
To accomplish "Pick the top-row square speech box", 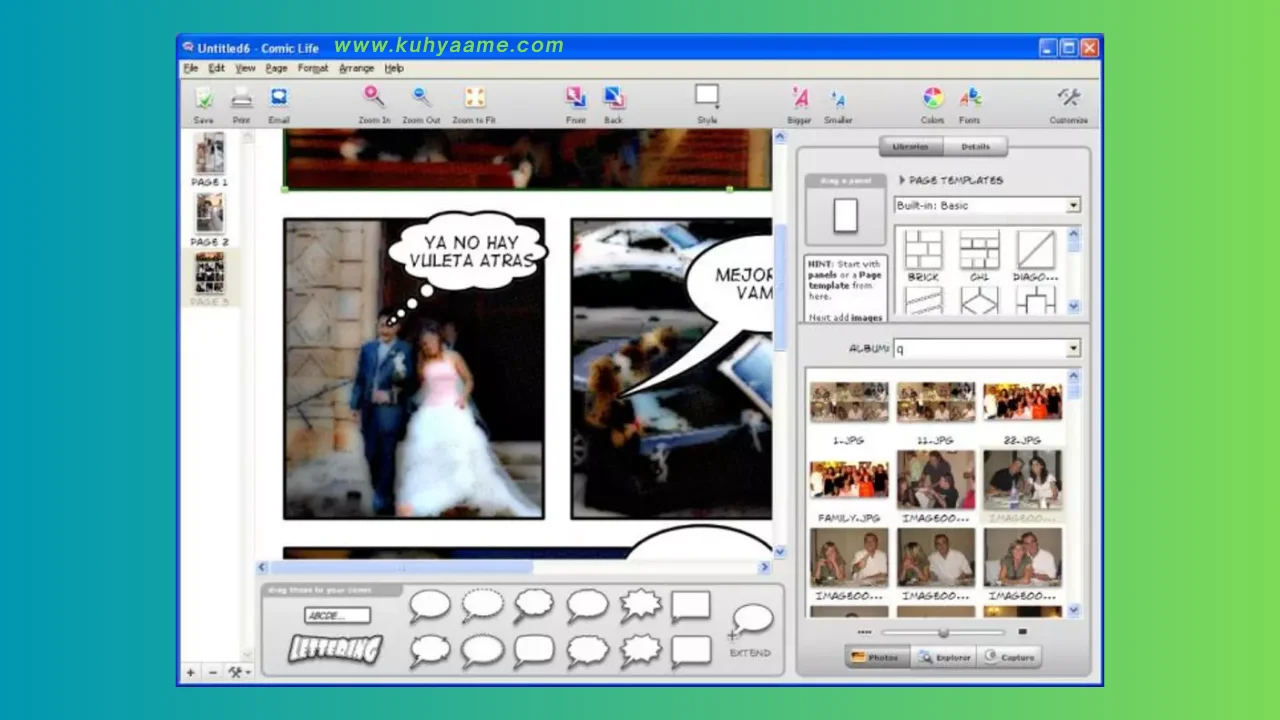I will coord(691,606).
